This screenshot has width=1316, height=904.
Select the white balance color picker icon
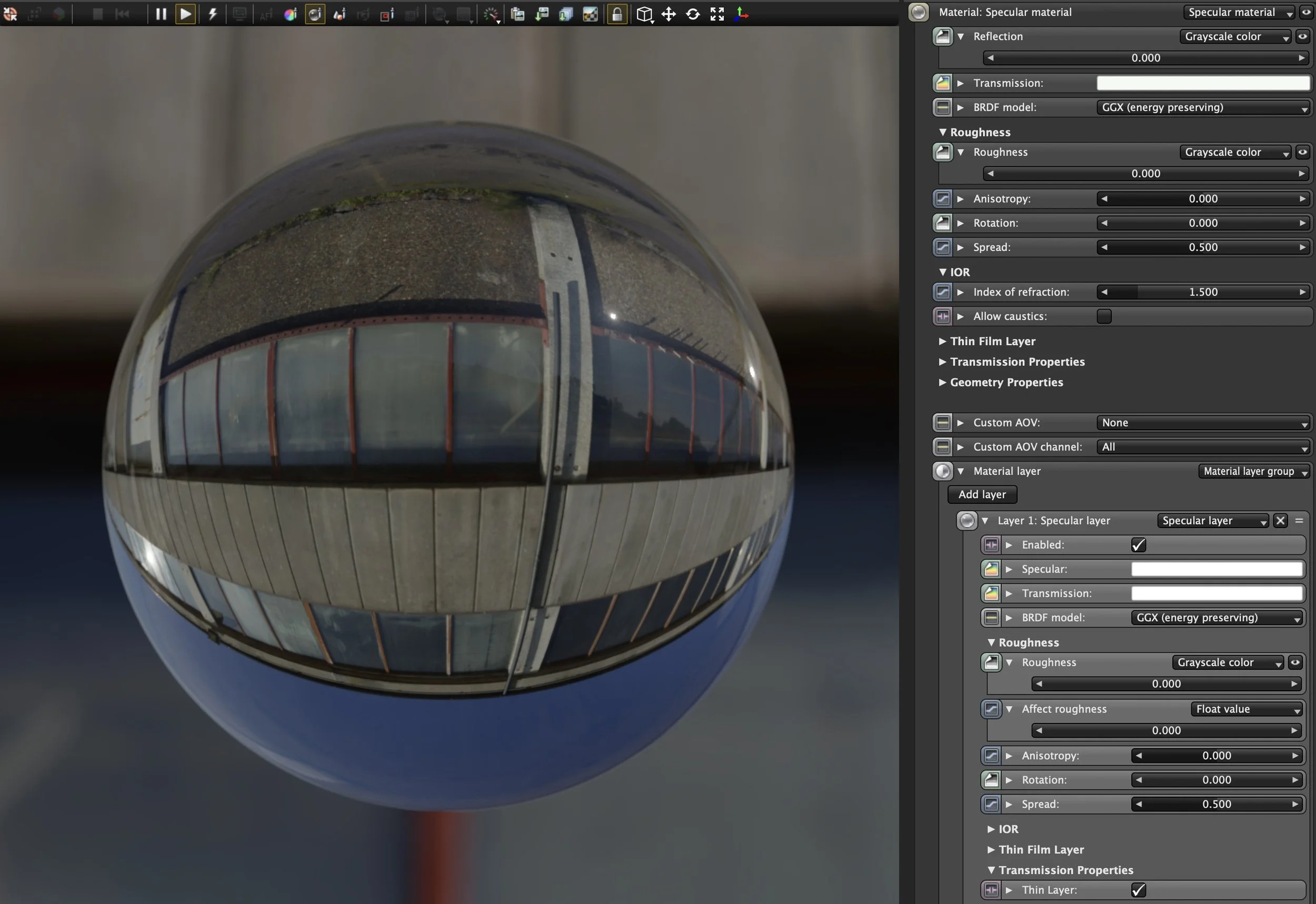290,14
